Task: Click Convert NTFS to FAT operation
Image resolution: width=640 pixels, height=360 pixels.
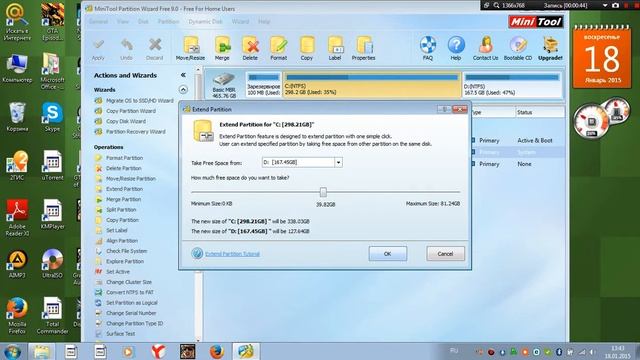Action: point(130,292)
